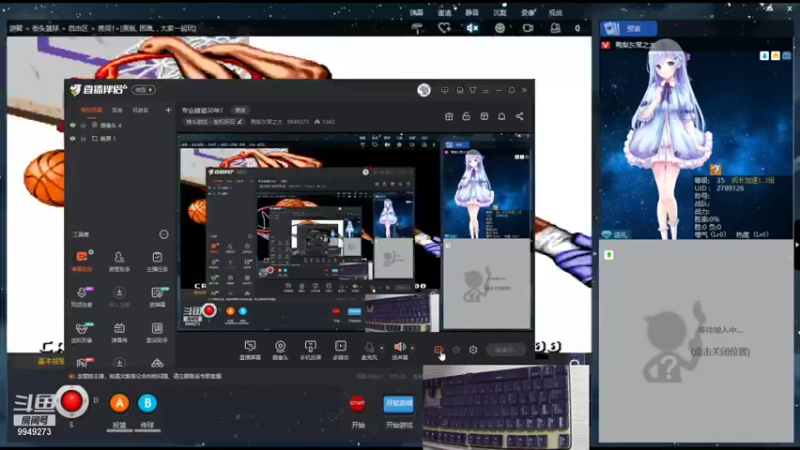
Task: Toggle the muted speaker icon in game window
Action: click(472, 29)
